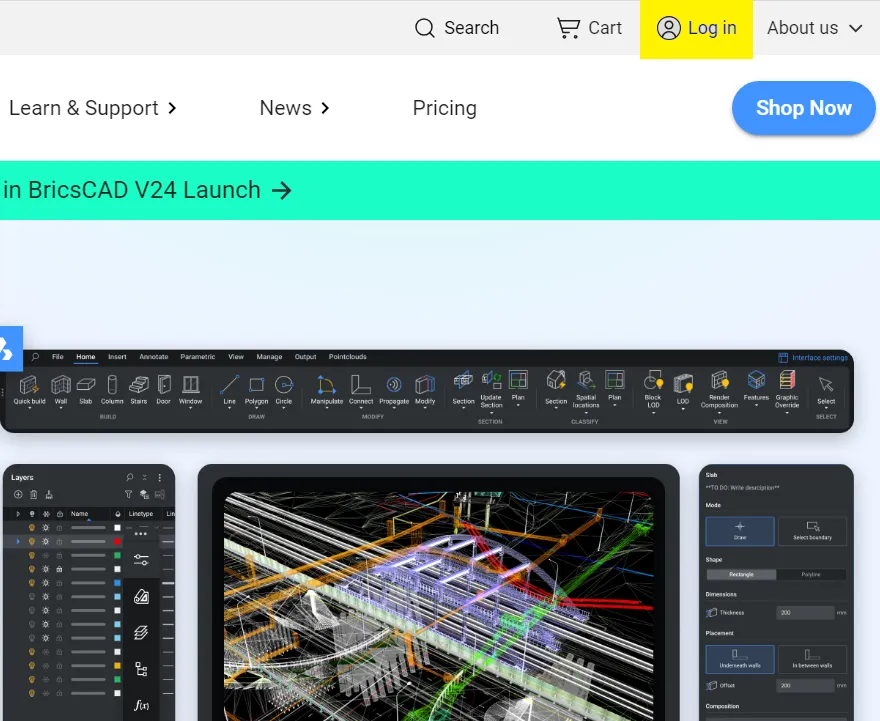Toggle the lock in the locked layer row

click(x=59, y=569)
